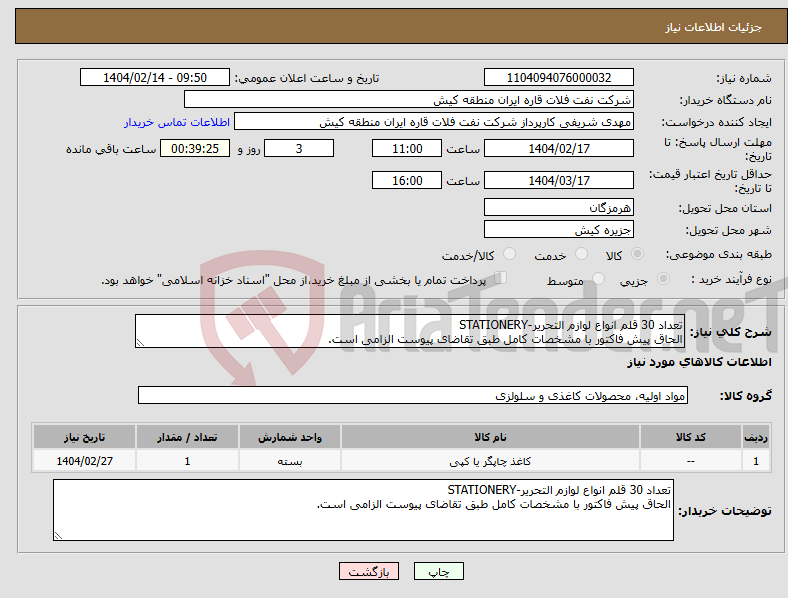Toggle the اسناد خزانه اسلامی payment checkbox

click(501, 277)
